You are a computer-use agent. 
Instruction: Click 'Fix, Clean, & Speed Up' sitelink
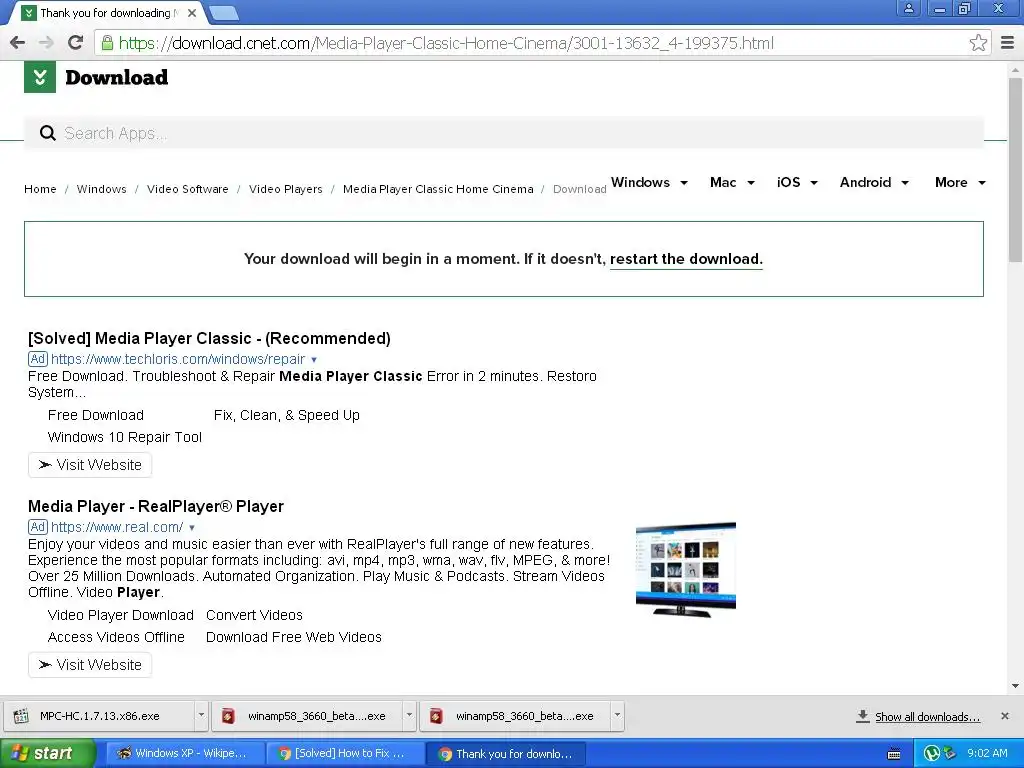pos(287,415)
